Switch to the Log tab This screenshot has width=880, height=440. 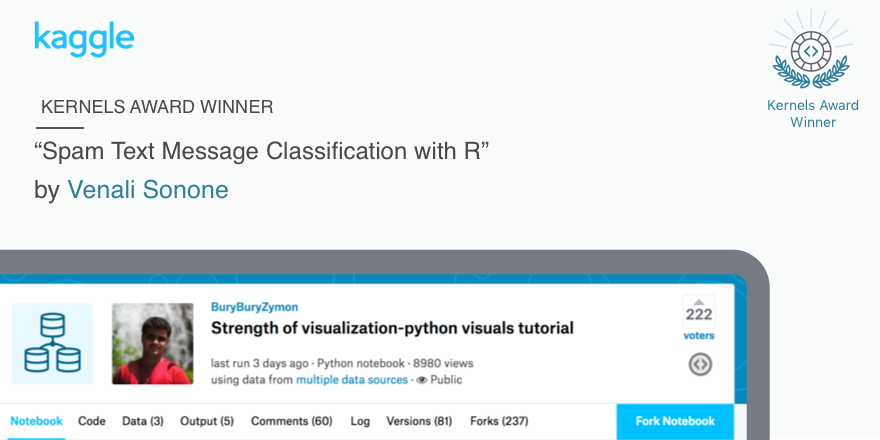click(x=360, y=421)
